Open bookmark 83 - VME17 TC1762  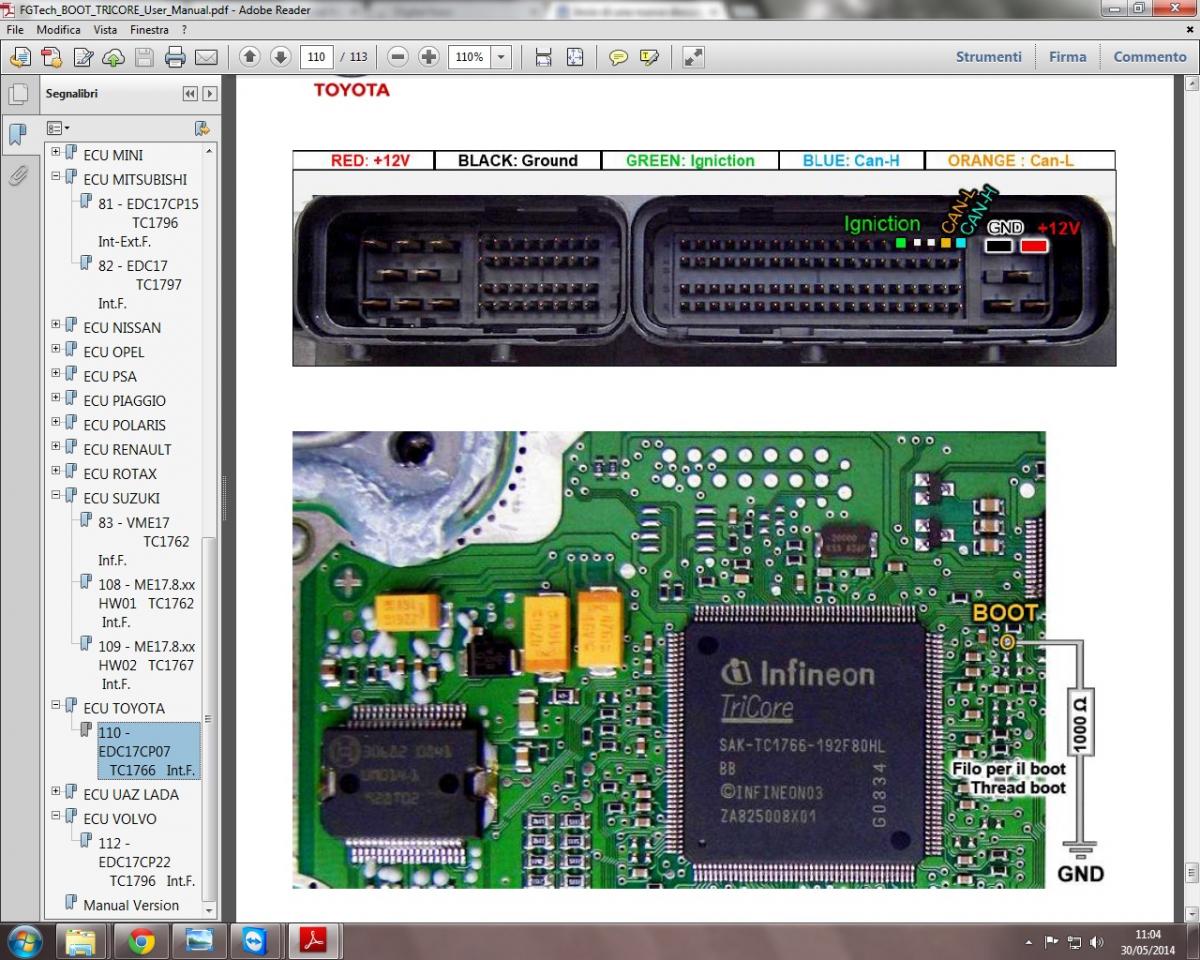click(x=144, y=541)
